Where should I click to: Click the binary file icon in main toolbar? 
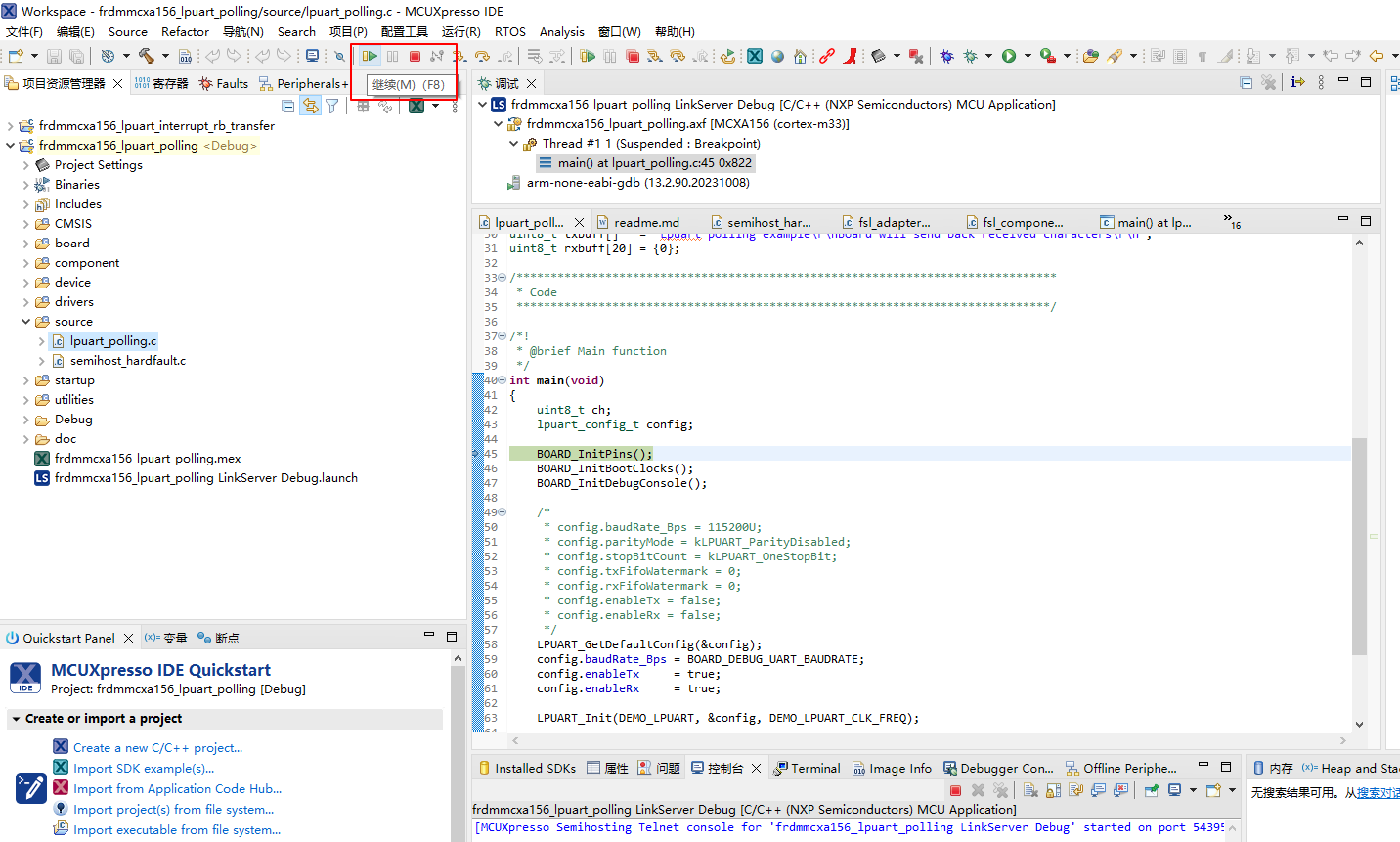click(x=185, y=56)
